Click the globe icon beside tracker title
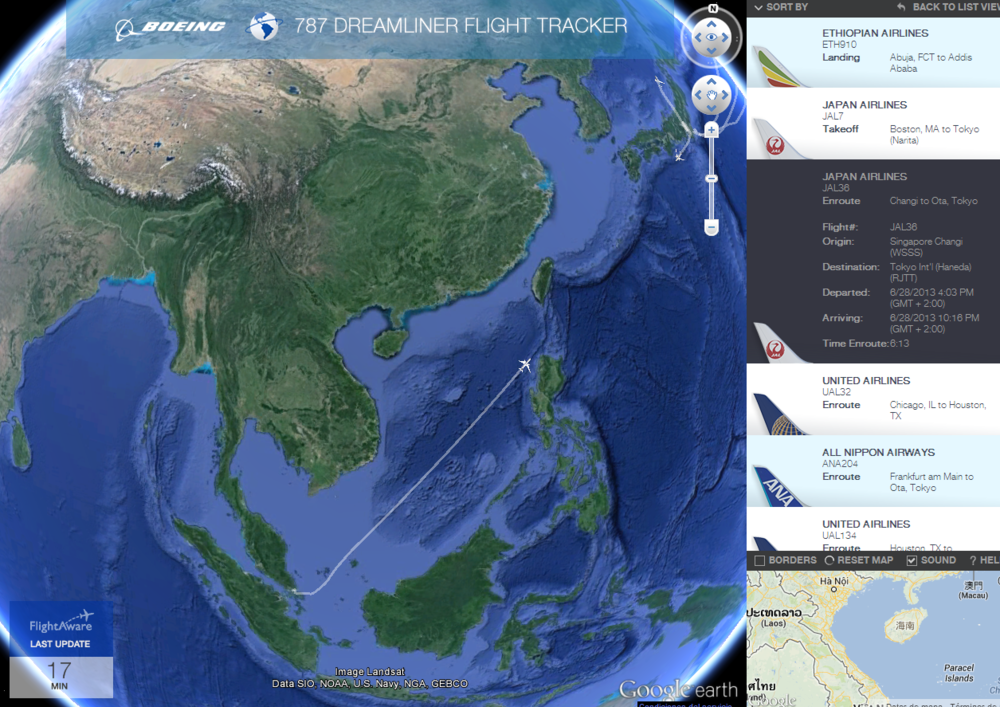 point(265,27)
